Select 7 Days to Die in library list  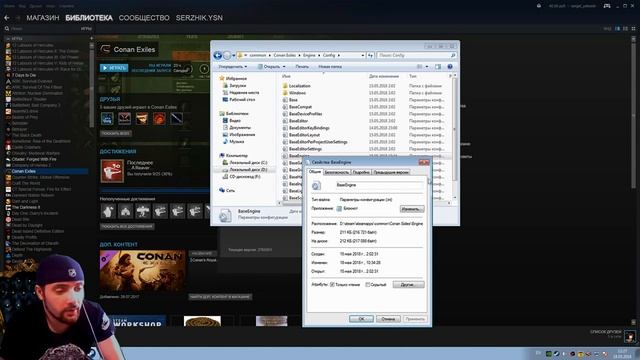pyautogui.click(x=24, y=75)
